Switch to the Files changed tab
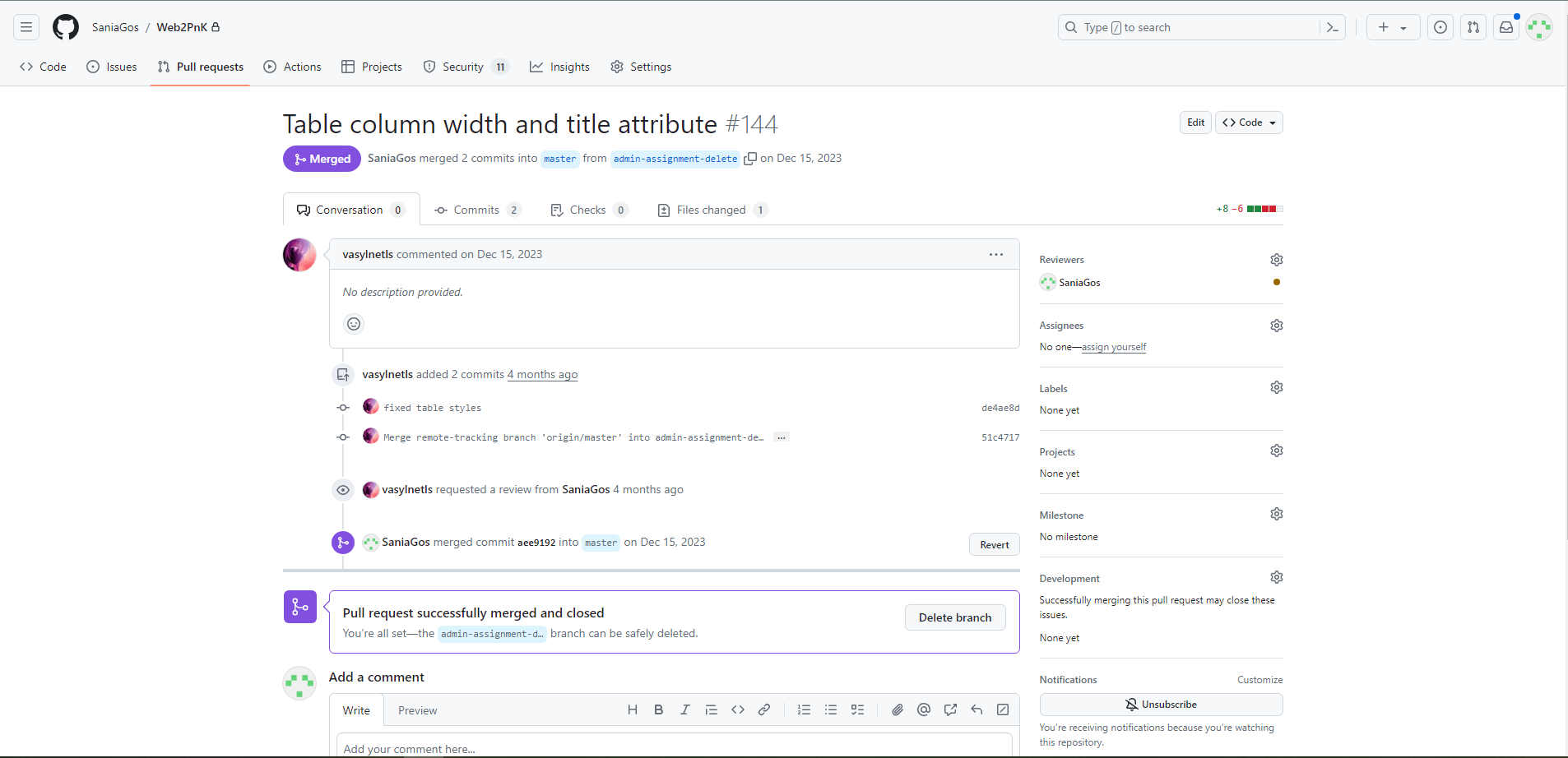Image resolution: width=1568 pixels, height=758 pixels. coord(712,210)
